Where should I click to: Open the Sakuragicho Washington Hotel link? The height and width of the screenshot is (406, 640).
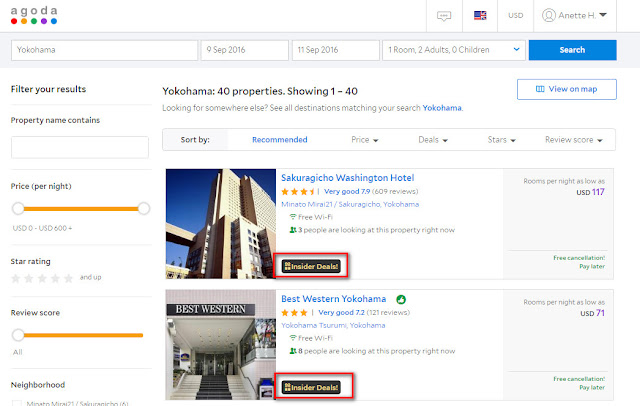347,178
